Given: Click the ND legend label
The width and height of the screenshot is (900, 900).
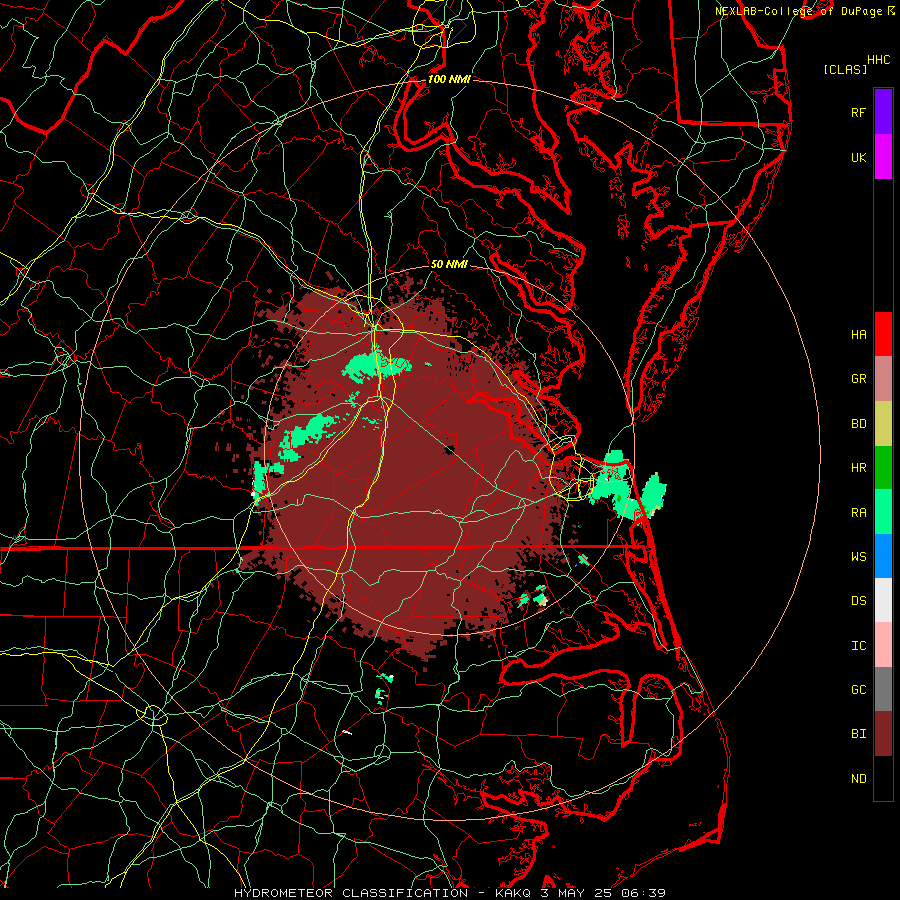Looking at the screenshot, I should coord(858,779).
